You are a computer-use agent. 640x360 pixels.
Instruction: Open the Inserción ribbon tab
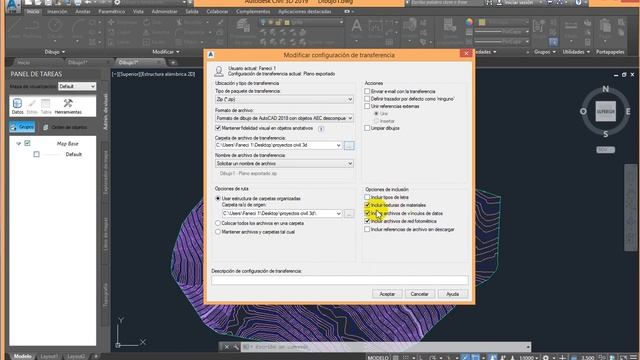[57, 12]
